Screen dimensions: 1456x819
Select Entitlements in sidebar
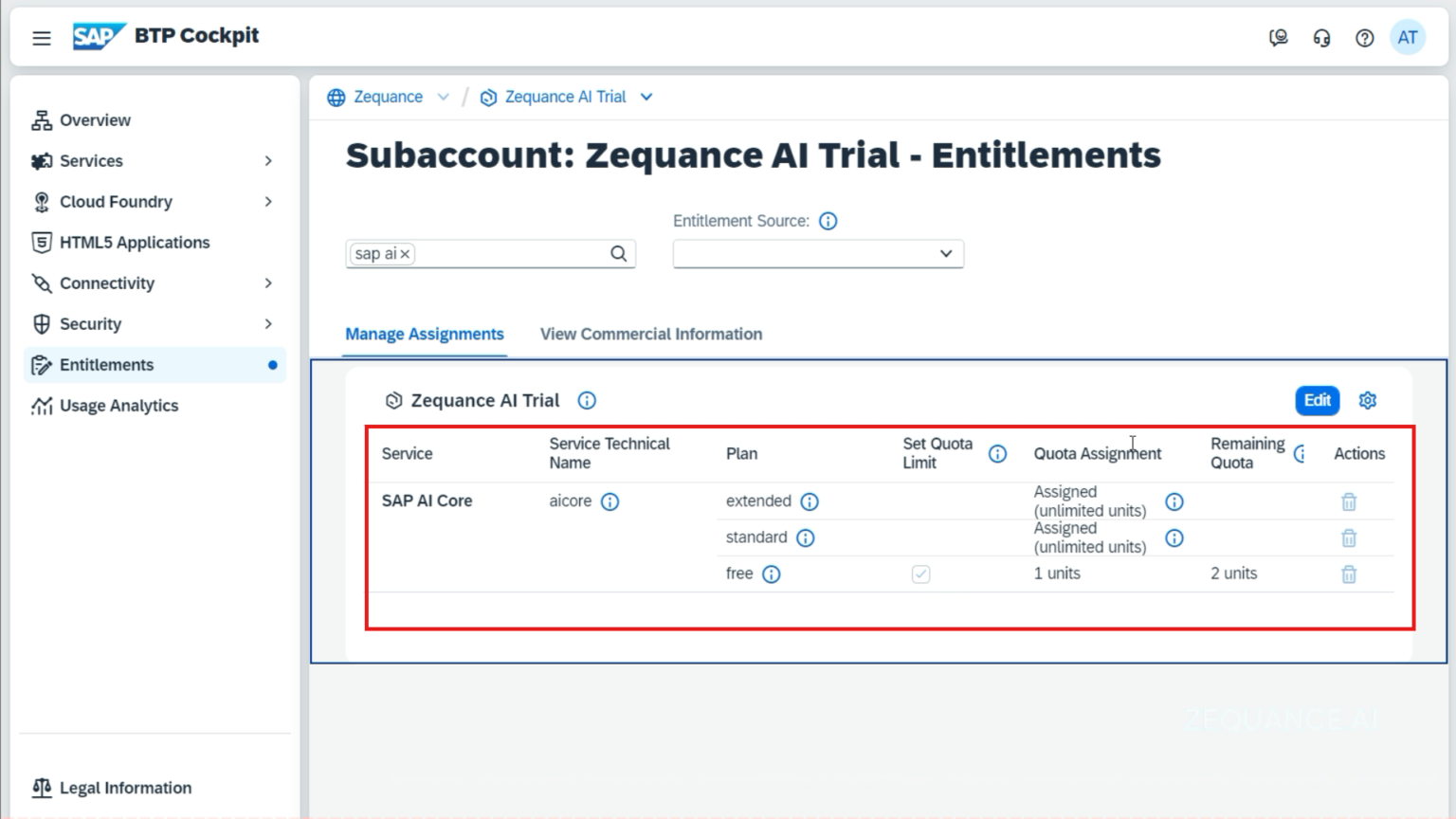(155, 365)
